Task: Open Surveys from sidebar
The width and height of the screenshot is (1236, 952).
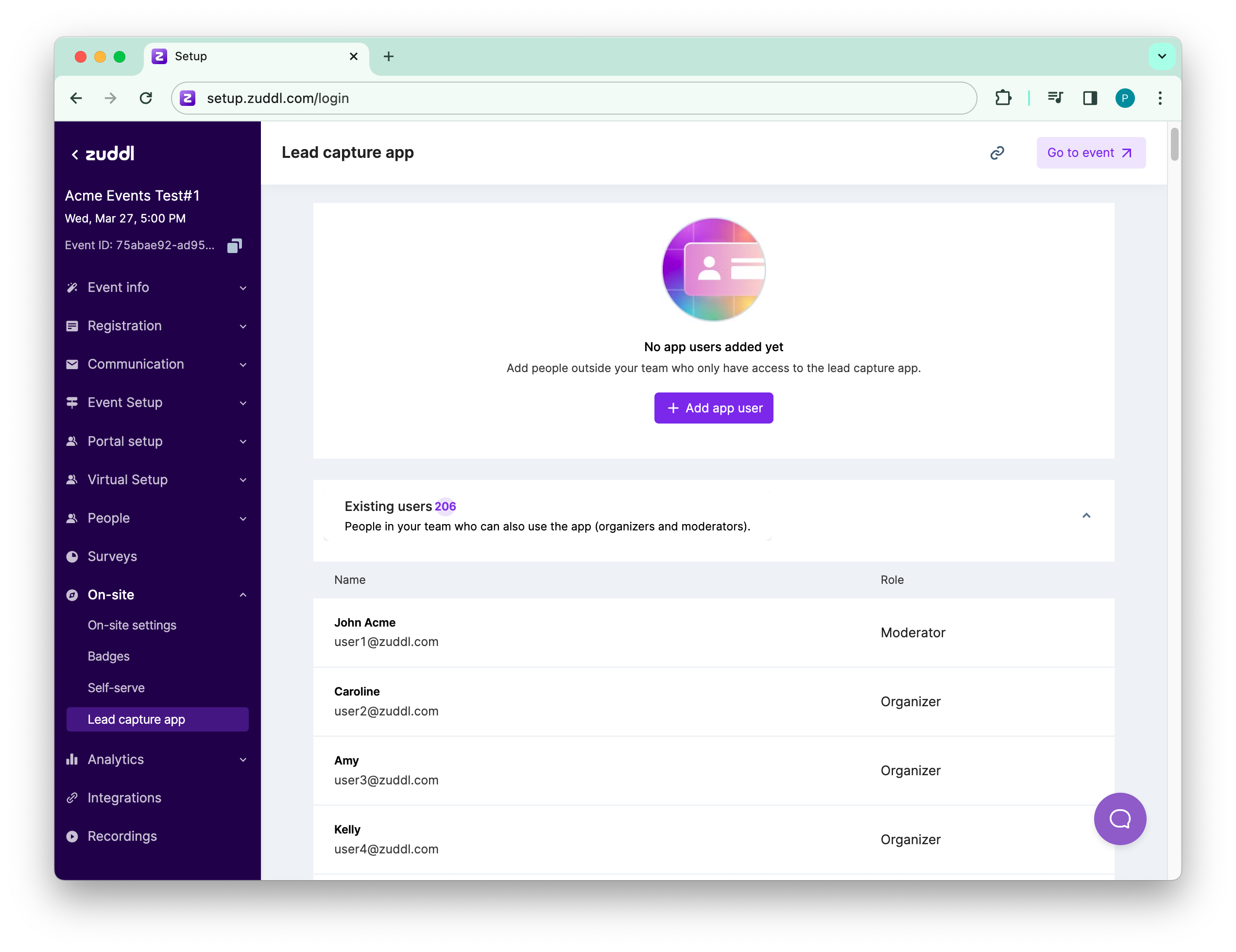Action: click(x=112, y=556)
